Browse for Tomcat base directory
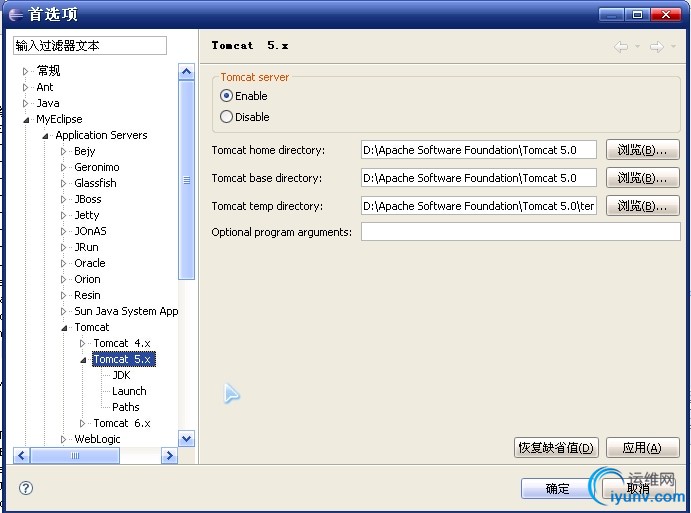Image resolution: width=691 pixels, height=513 pixels. pyautogui.click(x=643, y=178)
